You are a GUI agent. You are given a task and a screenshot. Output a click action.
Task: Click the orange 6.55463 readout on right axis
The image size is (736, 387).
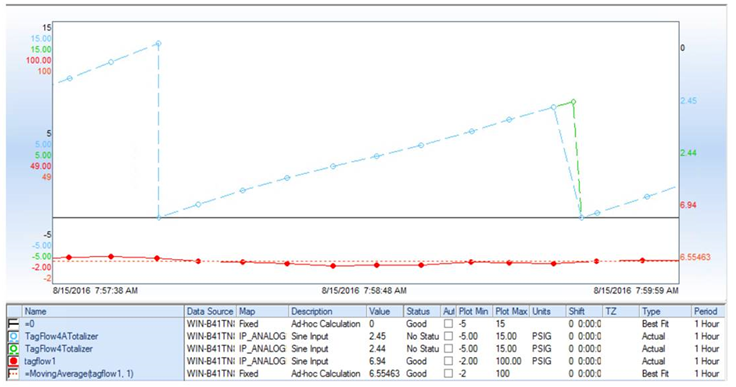pos(695,257)
